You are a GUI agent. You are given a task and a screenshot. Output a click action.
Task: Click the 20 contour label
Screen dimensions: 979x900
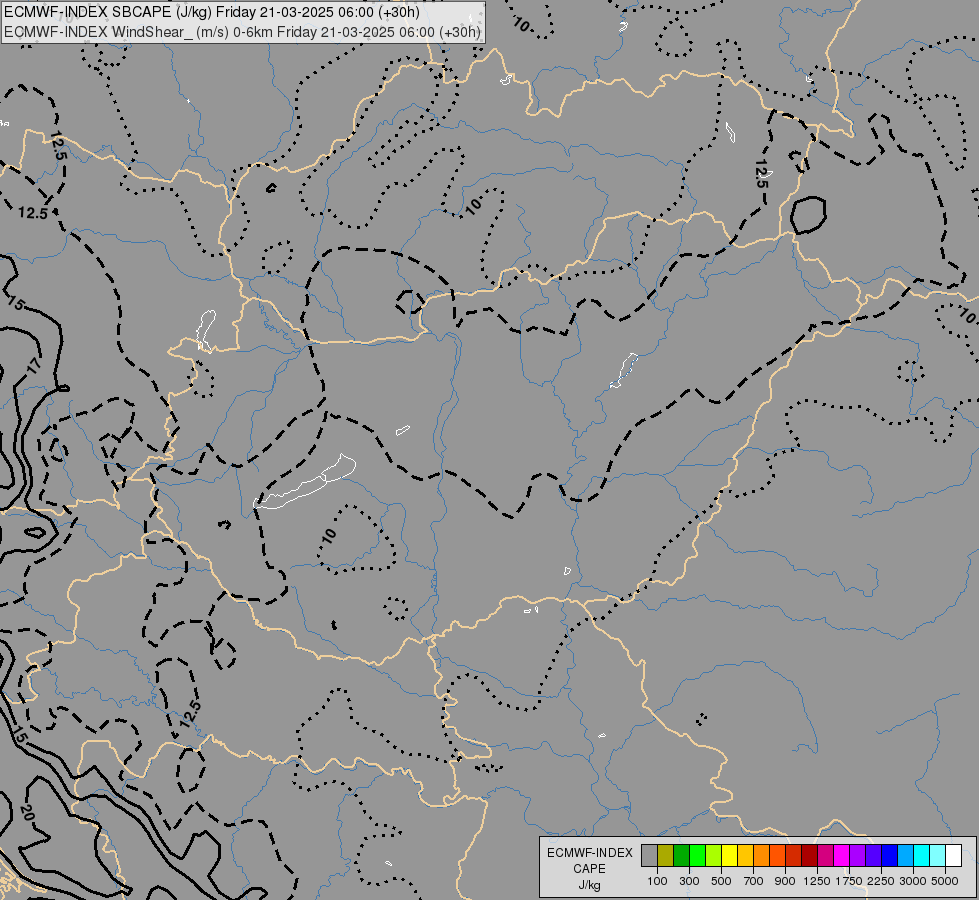point(26,813)
